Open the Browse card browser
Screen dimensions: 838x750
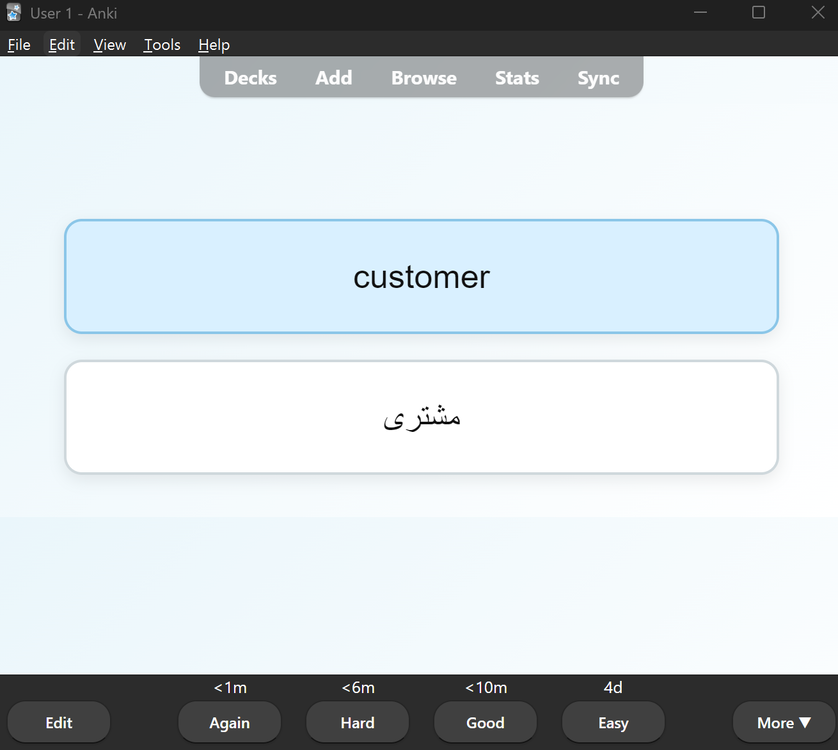click(424, 78)
